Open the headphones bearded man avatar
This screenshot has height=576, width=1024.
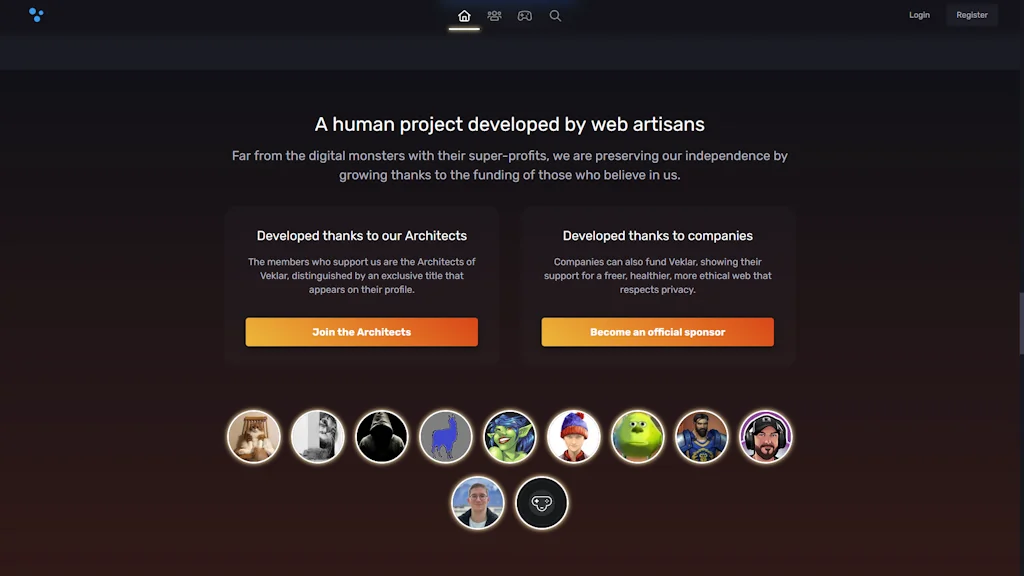765,436
